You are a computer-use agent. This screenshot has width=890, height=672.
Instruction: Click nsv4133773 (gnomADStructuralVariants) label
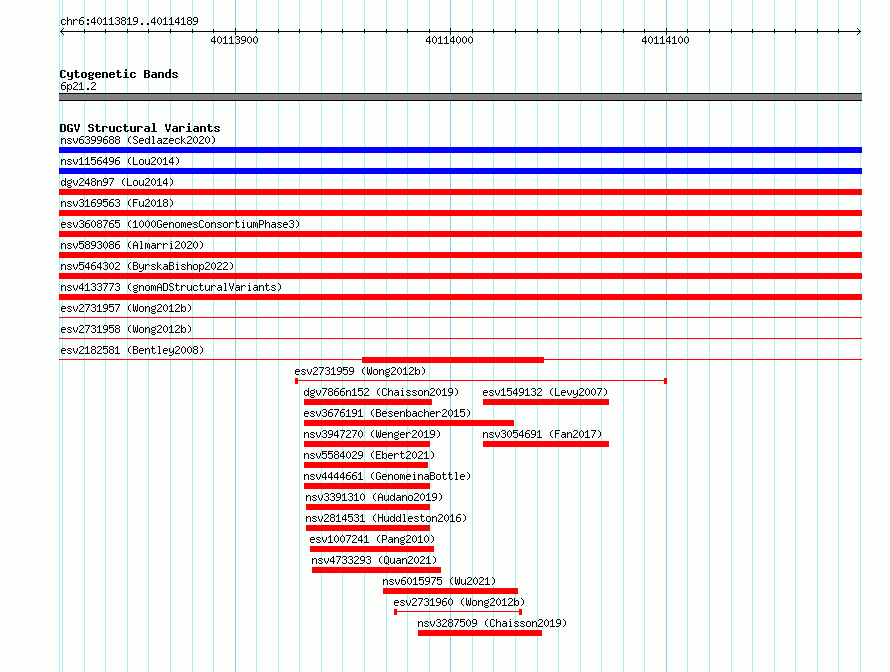tap(171, 287)
